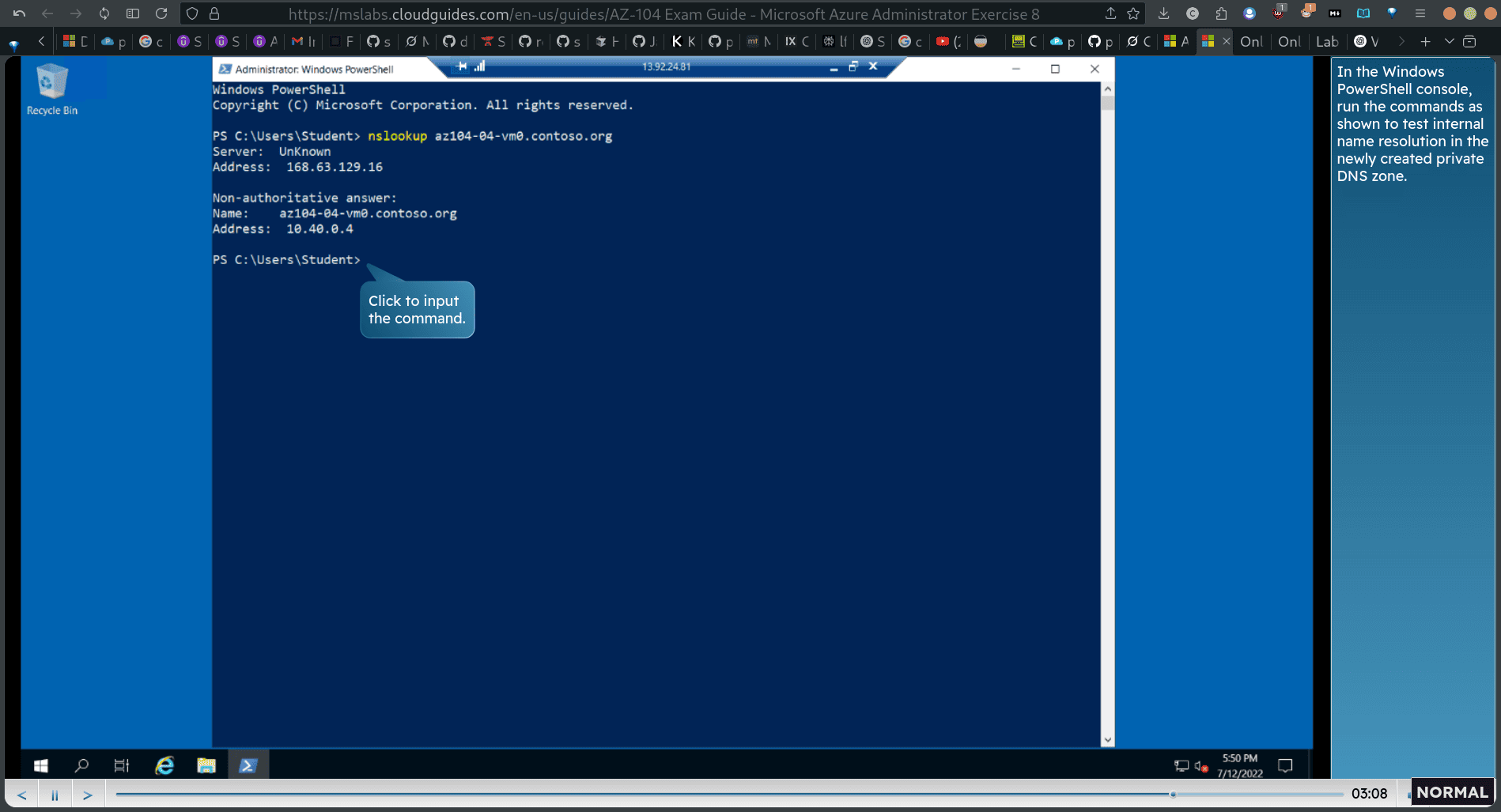Maximize the PowerShell window

click(1055, 69)
